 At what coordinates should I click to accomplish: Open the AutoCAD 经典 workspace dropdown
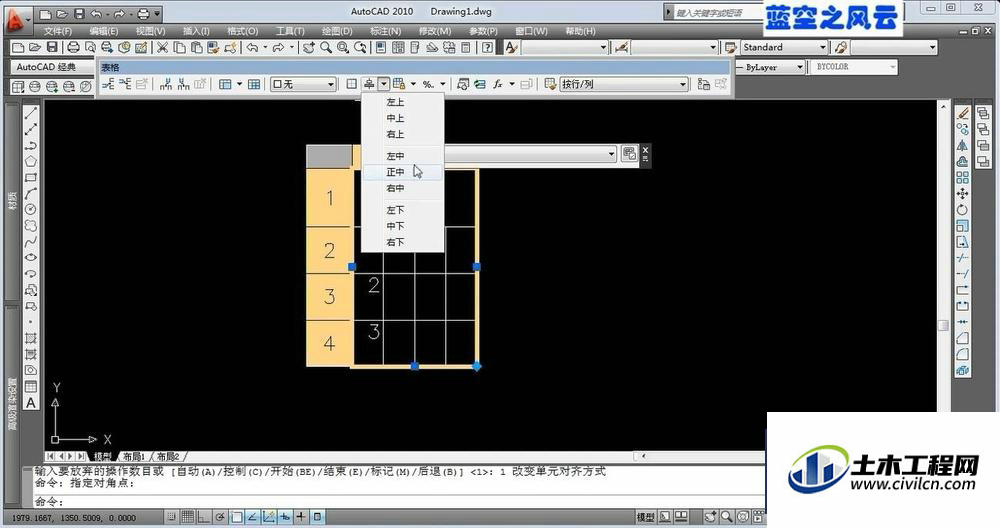52,66
